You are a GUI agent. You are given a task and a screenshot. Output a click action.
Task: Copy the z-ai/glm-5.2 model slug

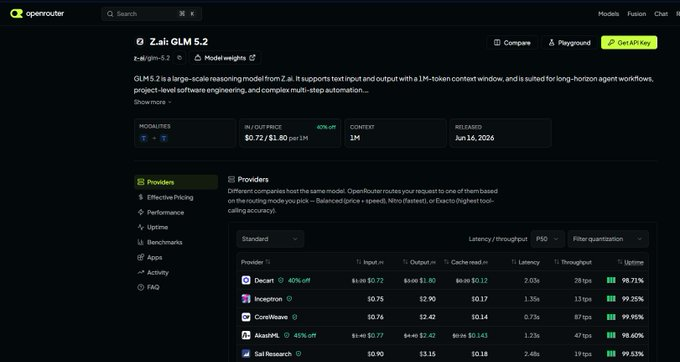coord(180,58)
